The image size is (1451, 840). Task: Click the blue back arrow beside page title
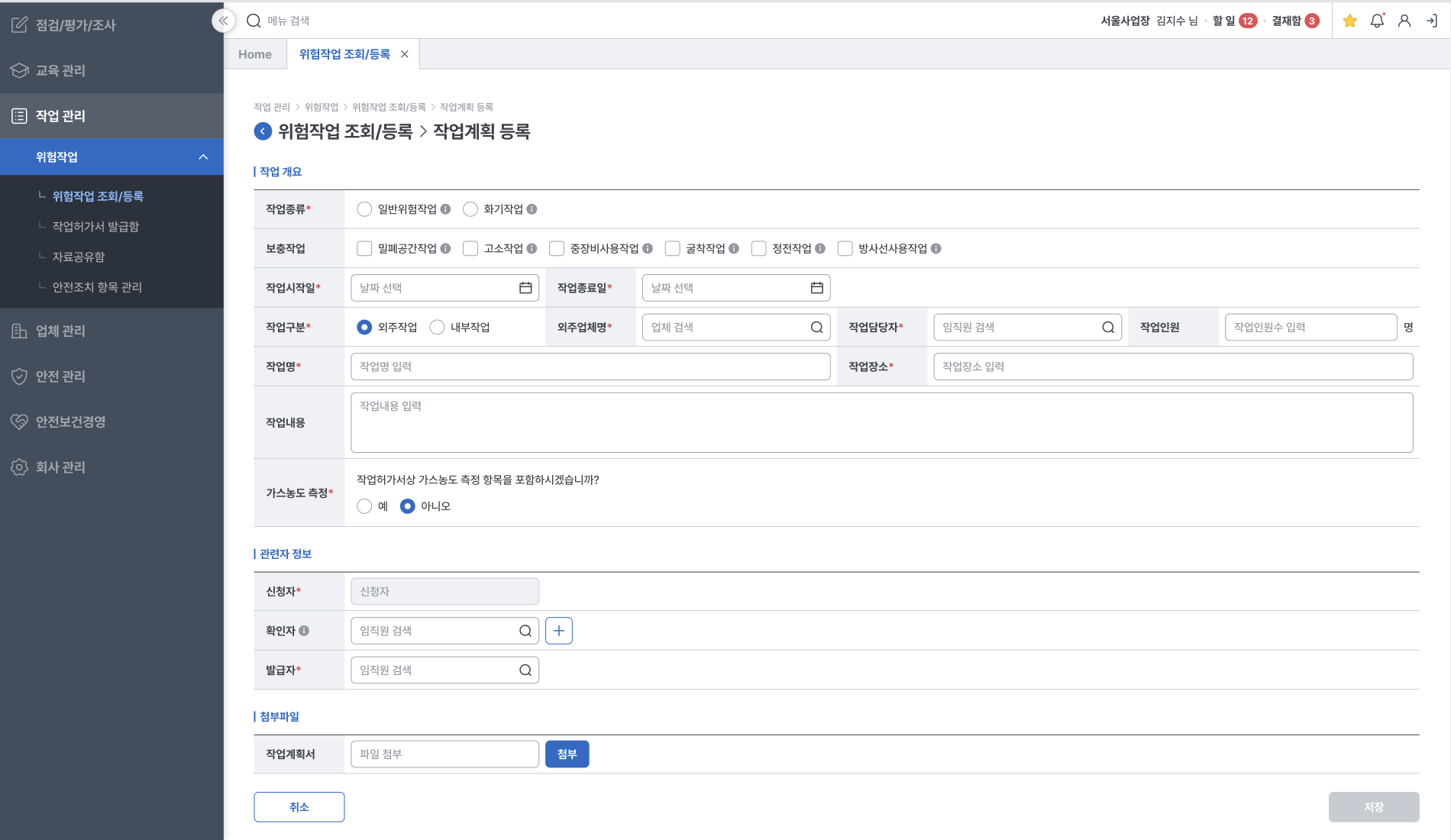click(263, 131)
